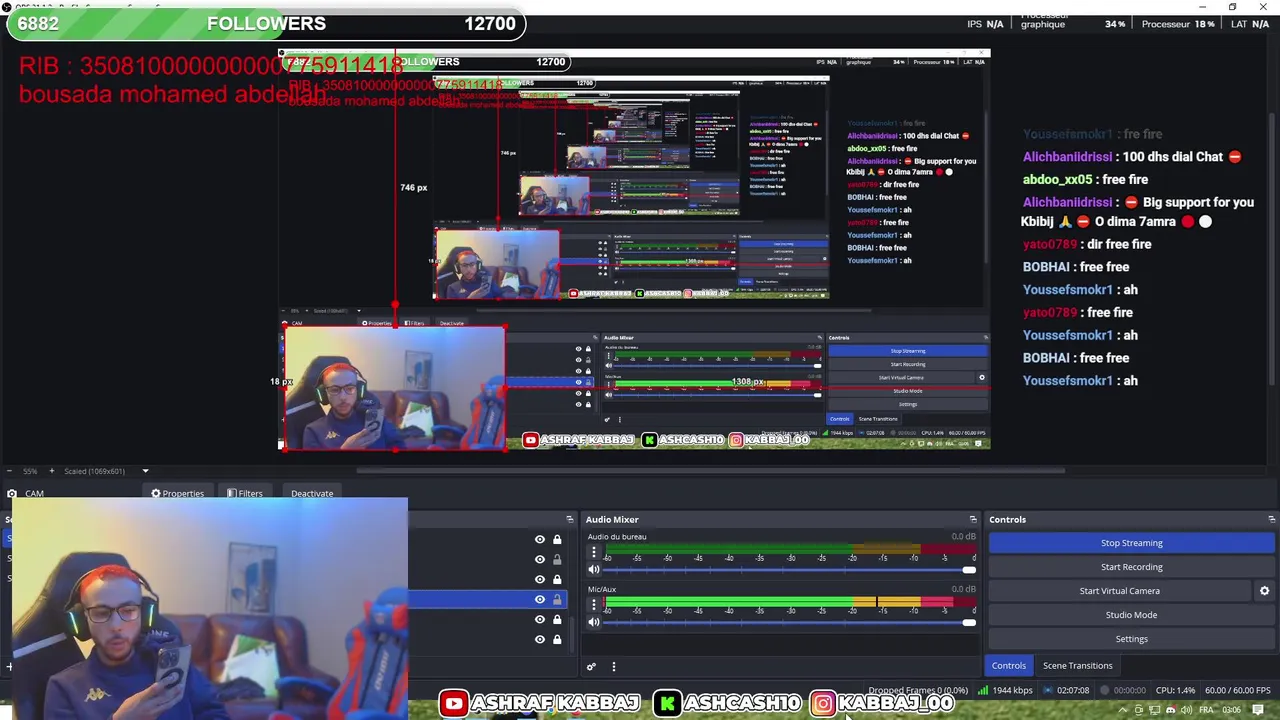Toggle visibility eye of first source row

pos(540,539)
